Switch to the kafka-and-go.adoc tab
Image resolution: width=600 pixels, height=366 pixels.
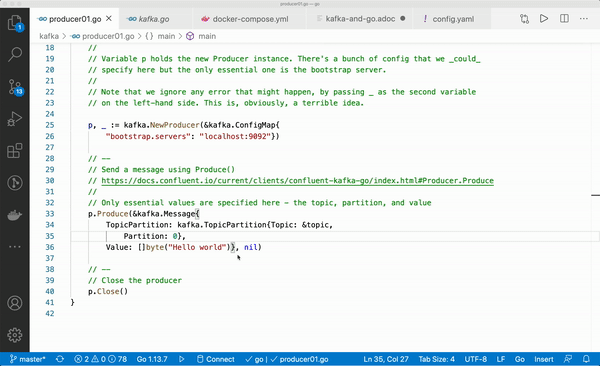(x=360, y=18)
